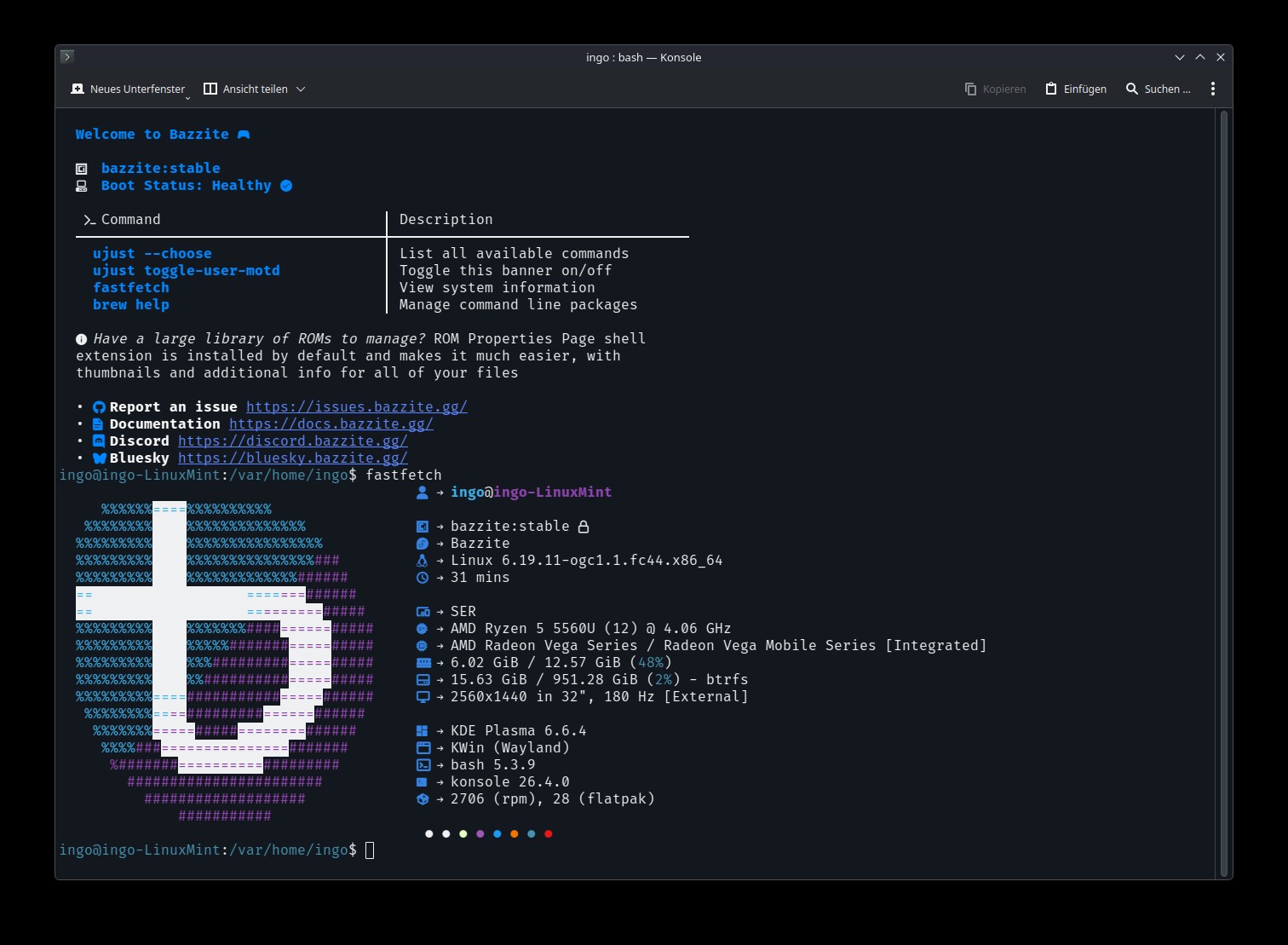Screen dimensions: 1288x945
Task: Click the CPU chip icon beside AMD Ryzen
Action: point(422,629)
